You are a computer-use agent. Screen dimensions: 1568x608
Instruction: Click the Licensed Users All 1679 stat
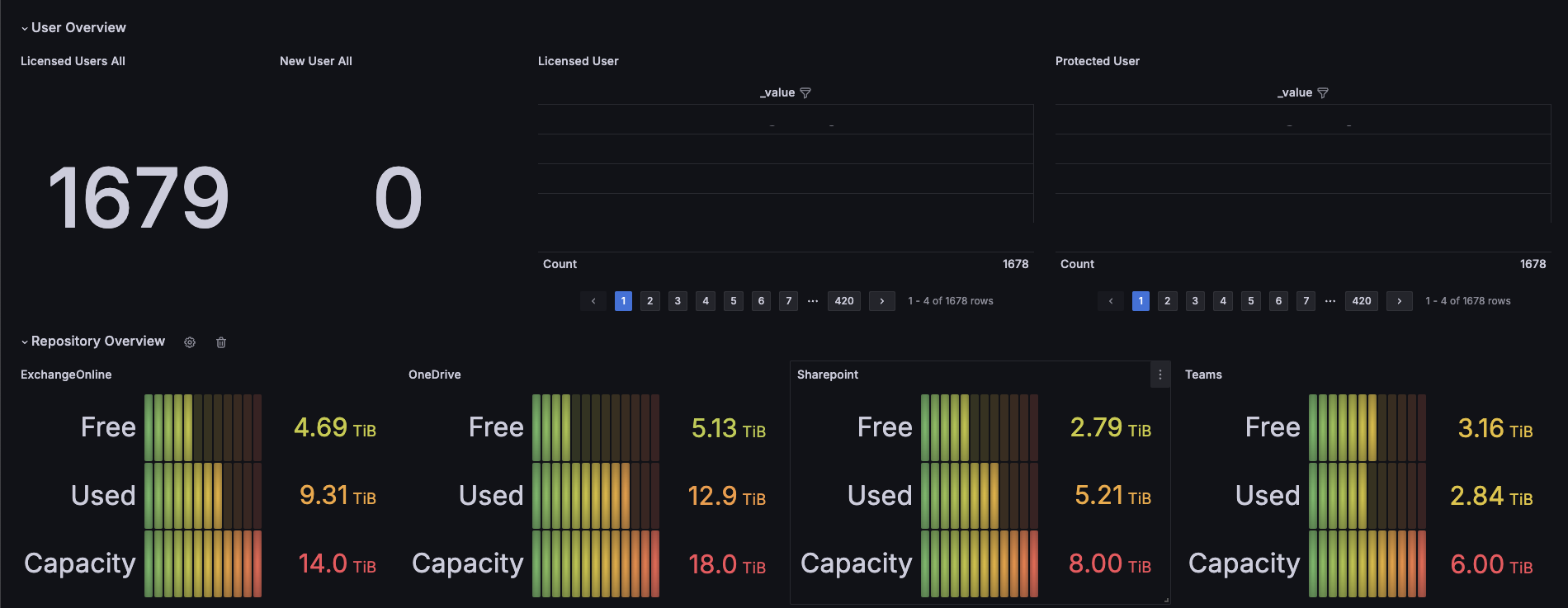(x=139, y=198)
